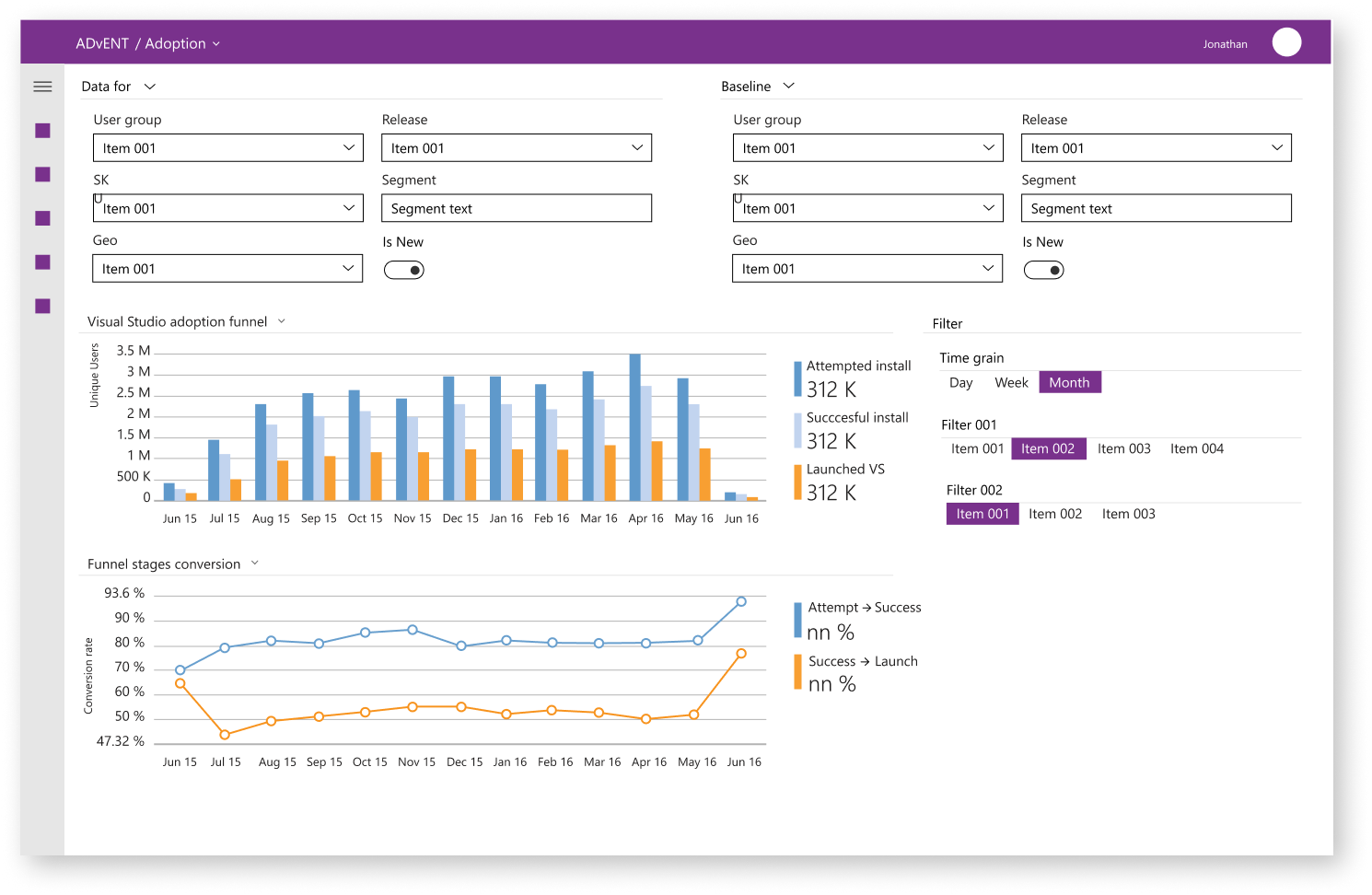Click the third purple sidebar square icon
Screen dimensions: 1372x895
point(42,218)
